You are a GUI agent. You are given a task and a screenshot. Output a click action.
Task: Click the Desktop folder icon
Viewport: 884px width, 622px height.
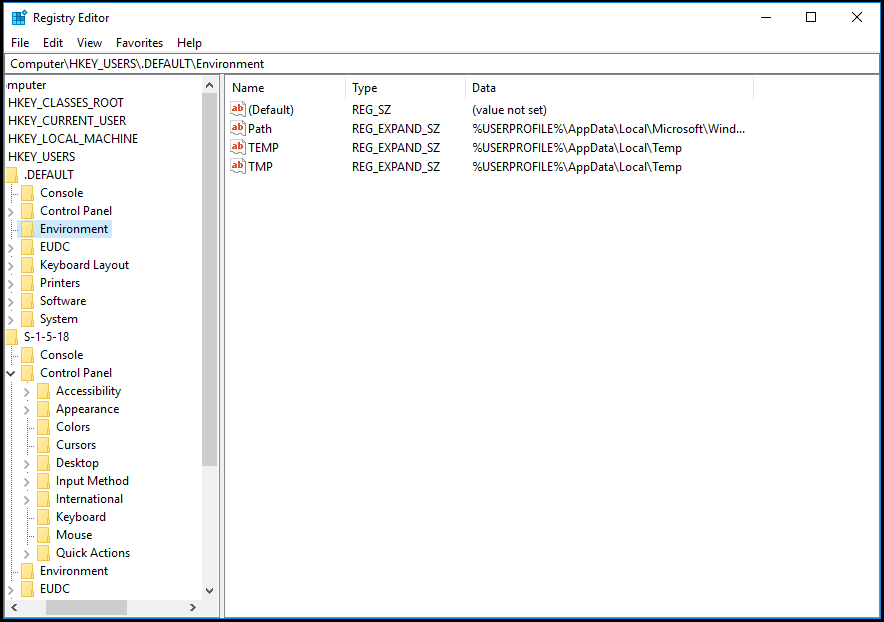tap(43, 464)
